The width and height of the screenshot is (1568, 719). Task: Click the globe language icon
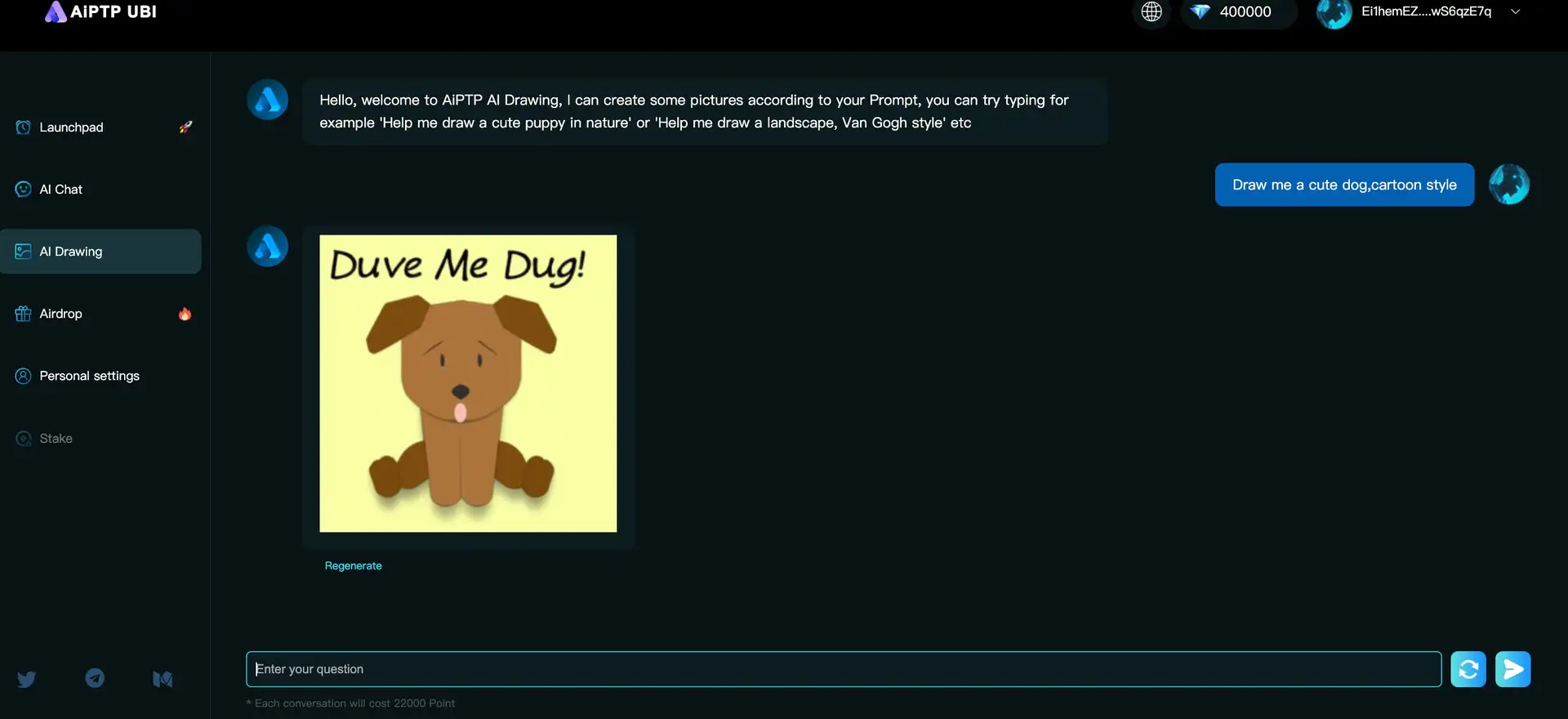click(1151, 12)
